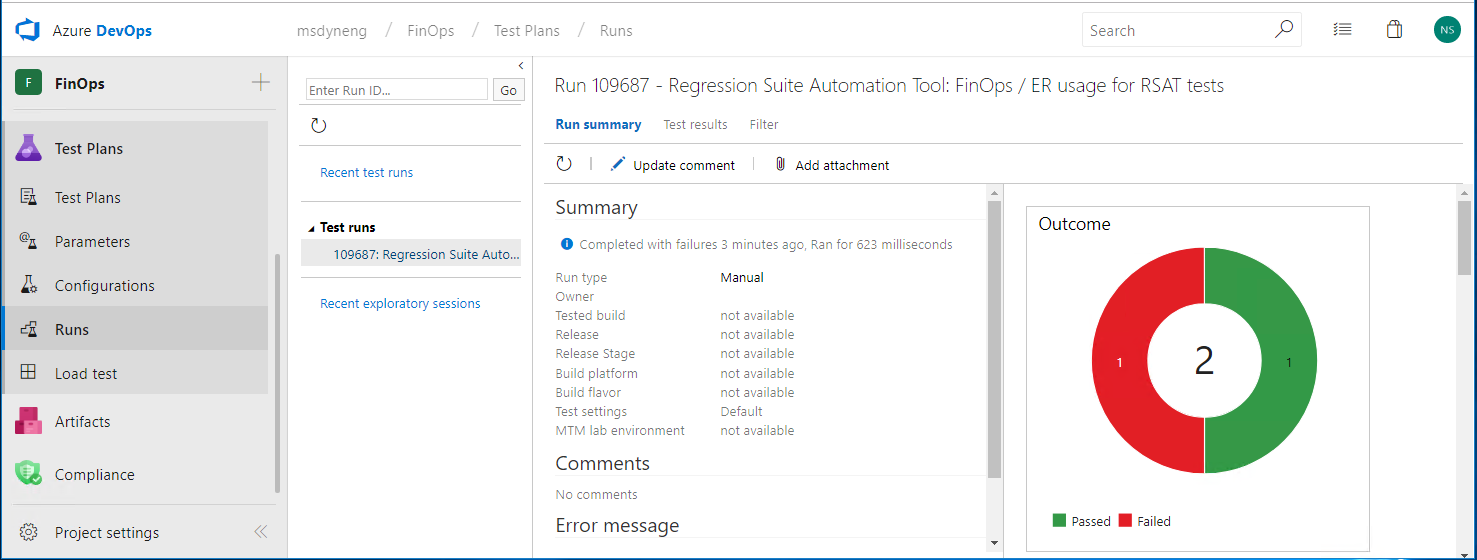Collapse the Test runs tree node
The width and height of the screenshot is (1477, 560).
(311, 228)
